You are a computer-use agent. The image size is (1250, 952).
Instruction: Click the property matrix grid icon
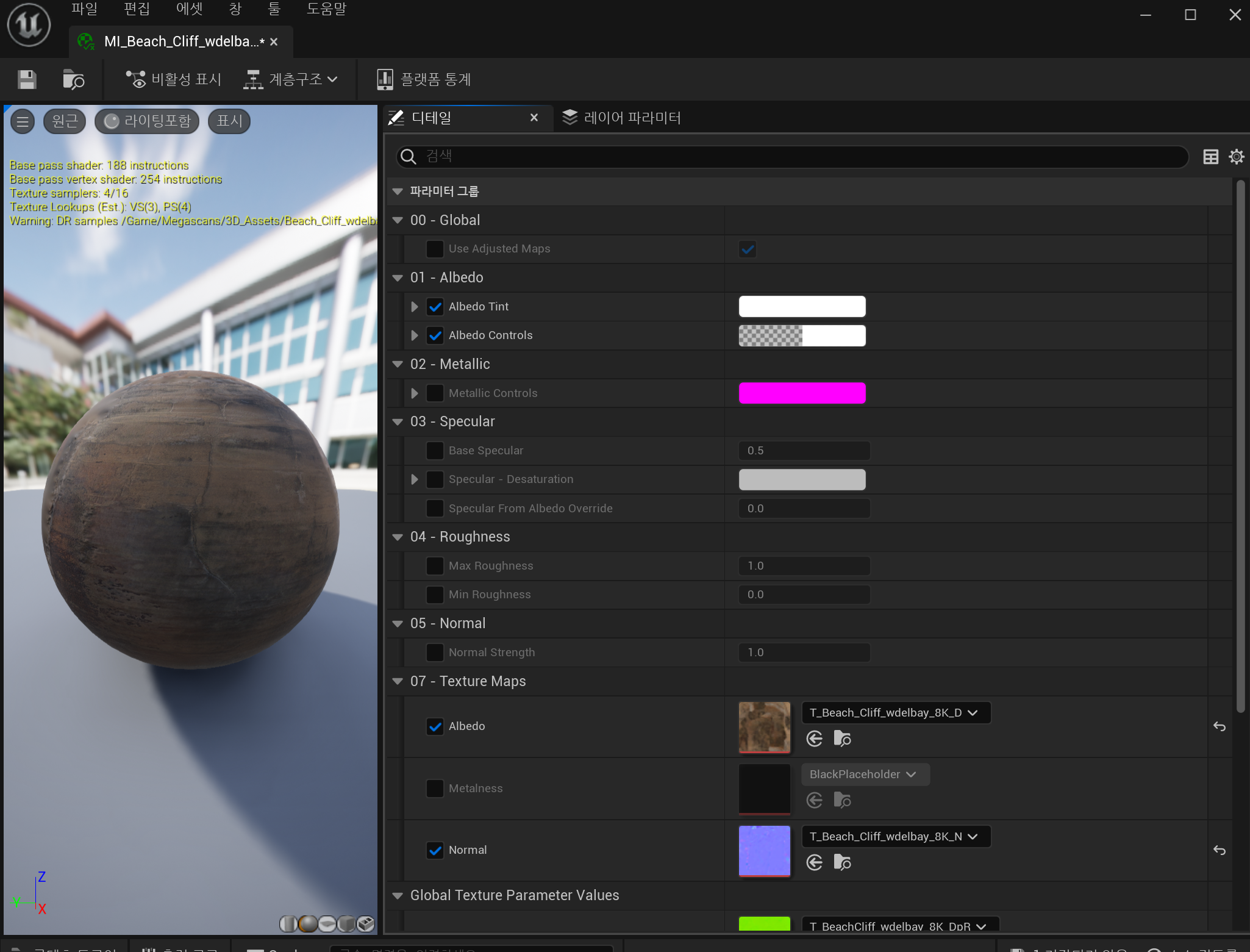[x=1210, y=157]
